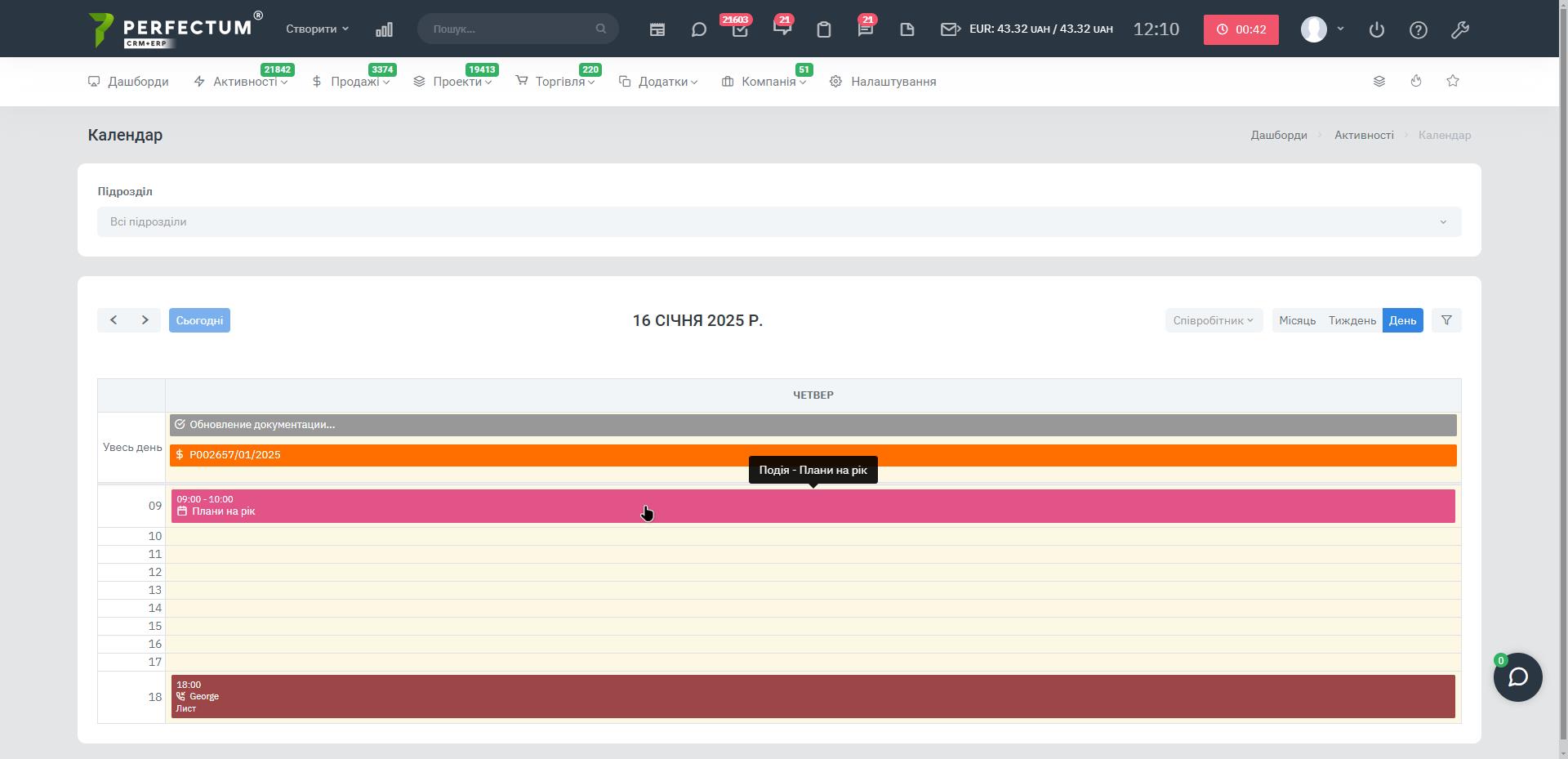Open the Плани на рік event
Image resolution: width=1568 pixels, height=759 pixels.
pos(813,506)
